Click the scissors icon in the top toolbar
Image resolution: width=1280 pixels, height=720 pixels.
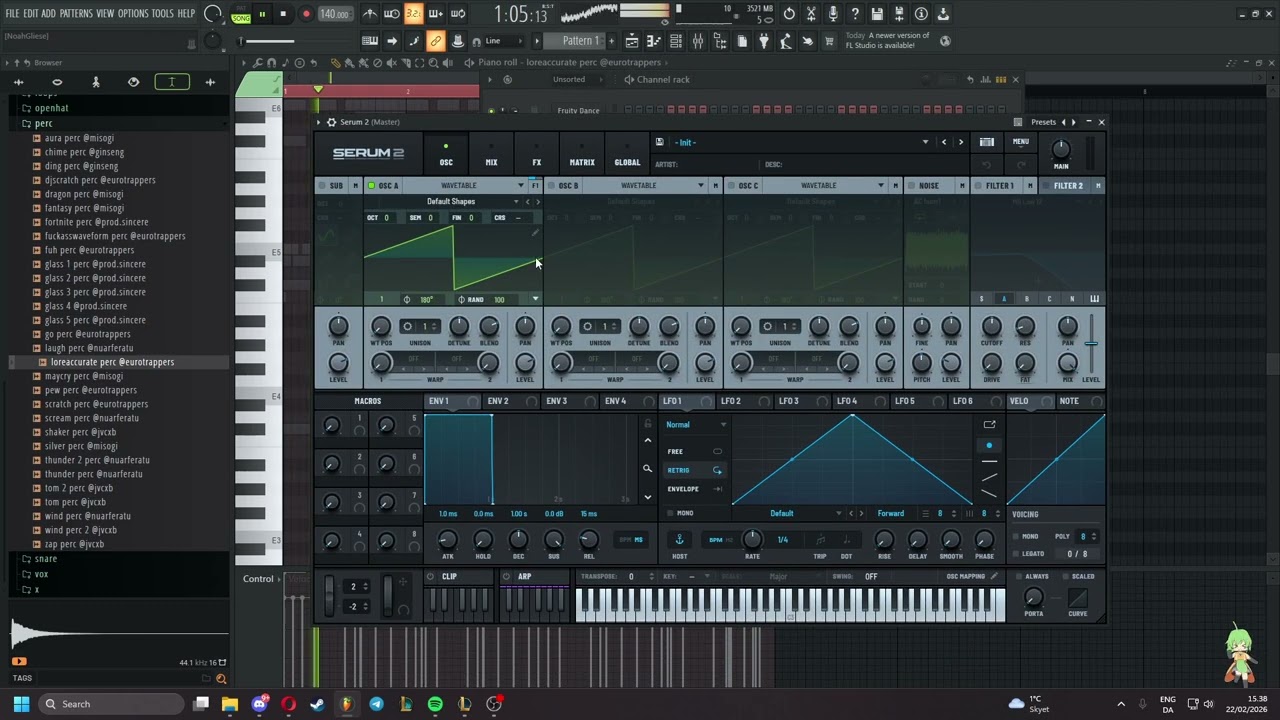pos(811,14)
